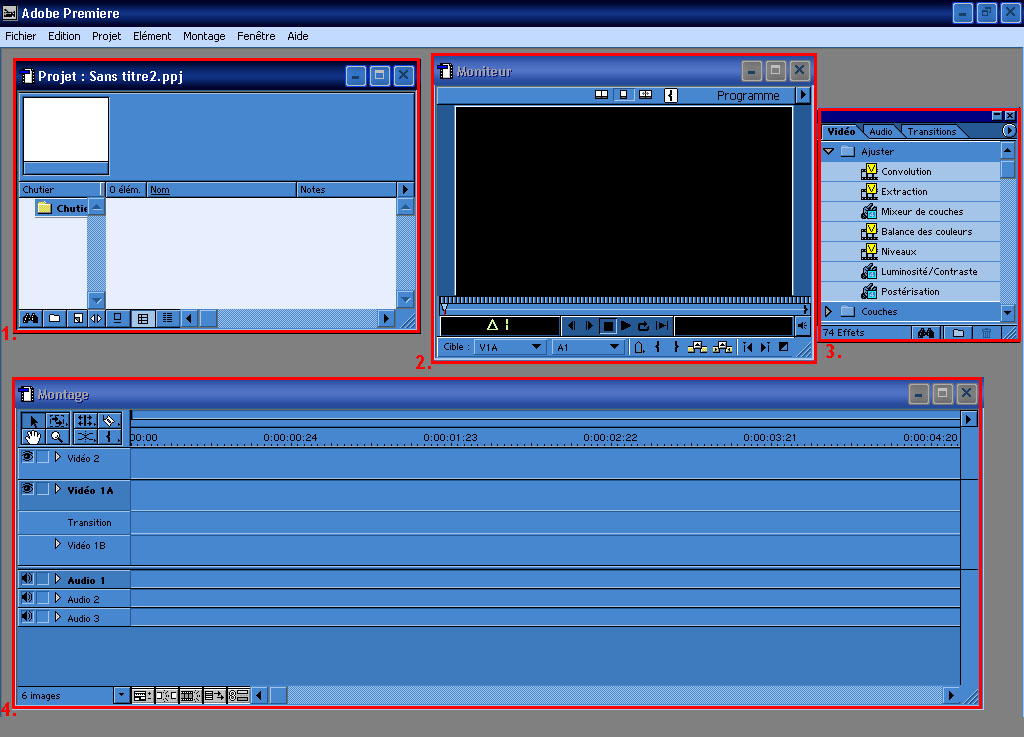Create a new bin in Projet window

tap(54, 319)
